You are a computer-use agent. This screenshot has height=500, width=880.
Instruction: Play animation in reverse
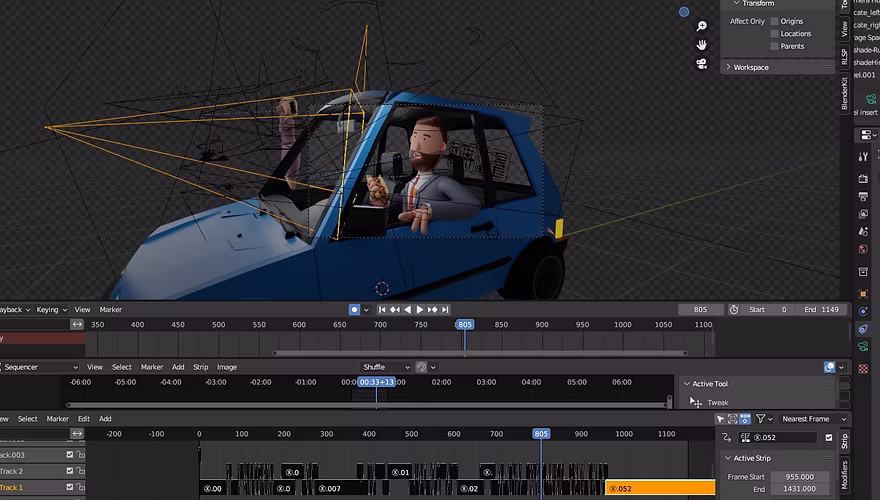(407, 310)
